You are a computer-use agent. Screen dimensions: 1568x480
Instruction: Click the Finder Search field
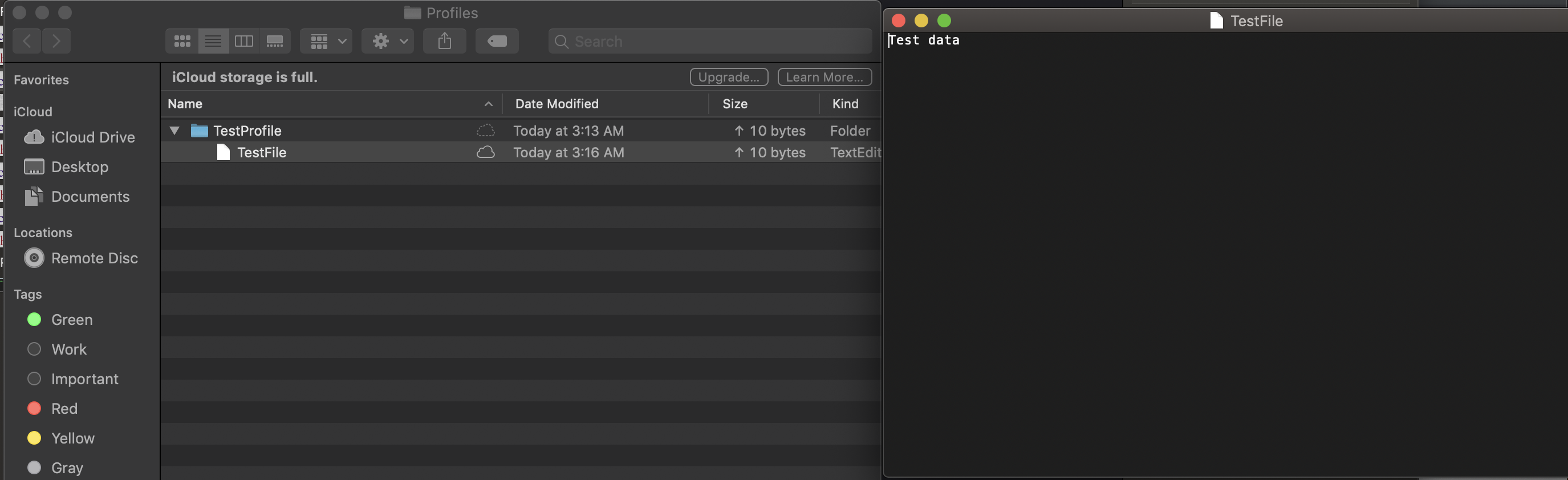click(x=710, y=42)
